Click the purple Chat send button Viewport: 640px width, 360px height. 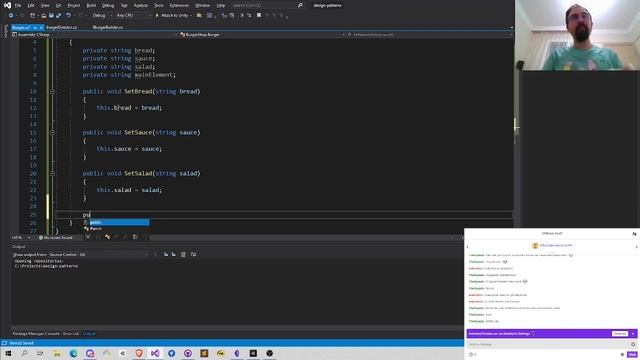pos(632,354)
